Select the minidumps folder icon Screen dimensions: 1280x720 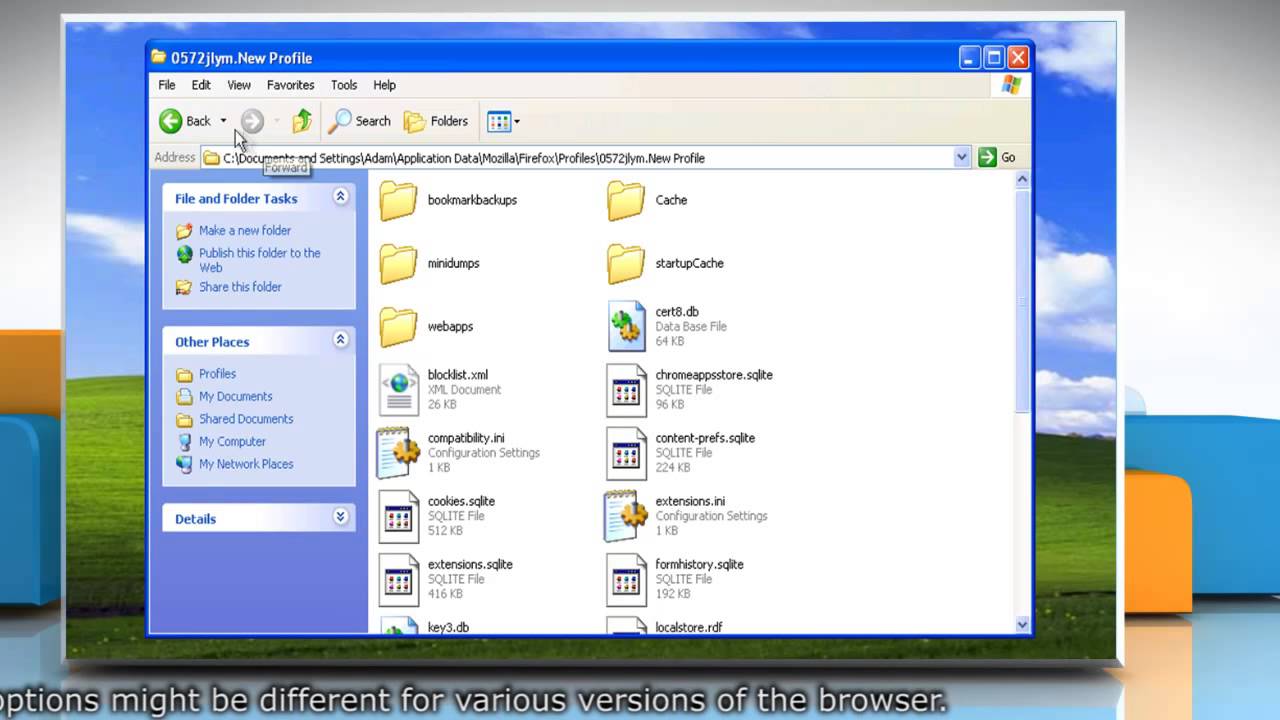click(398, 263)
